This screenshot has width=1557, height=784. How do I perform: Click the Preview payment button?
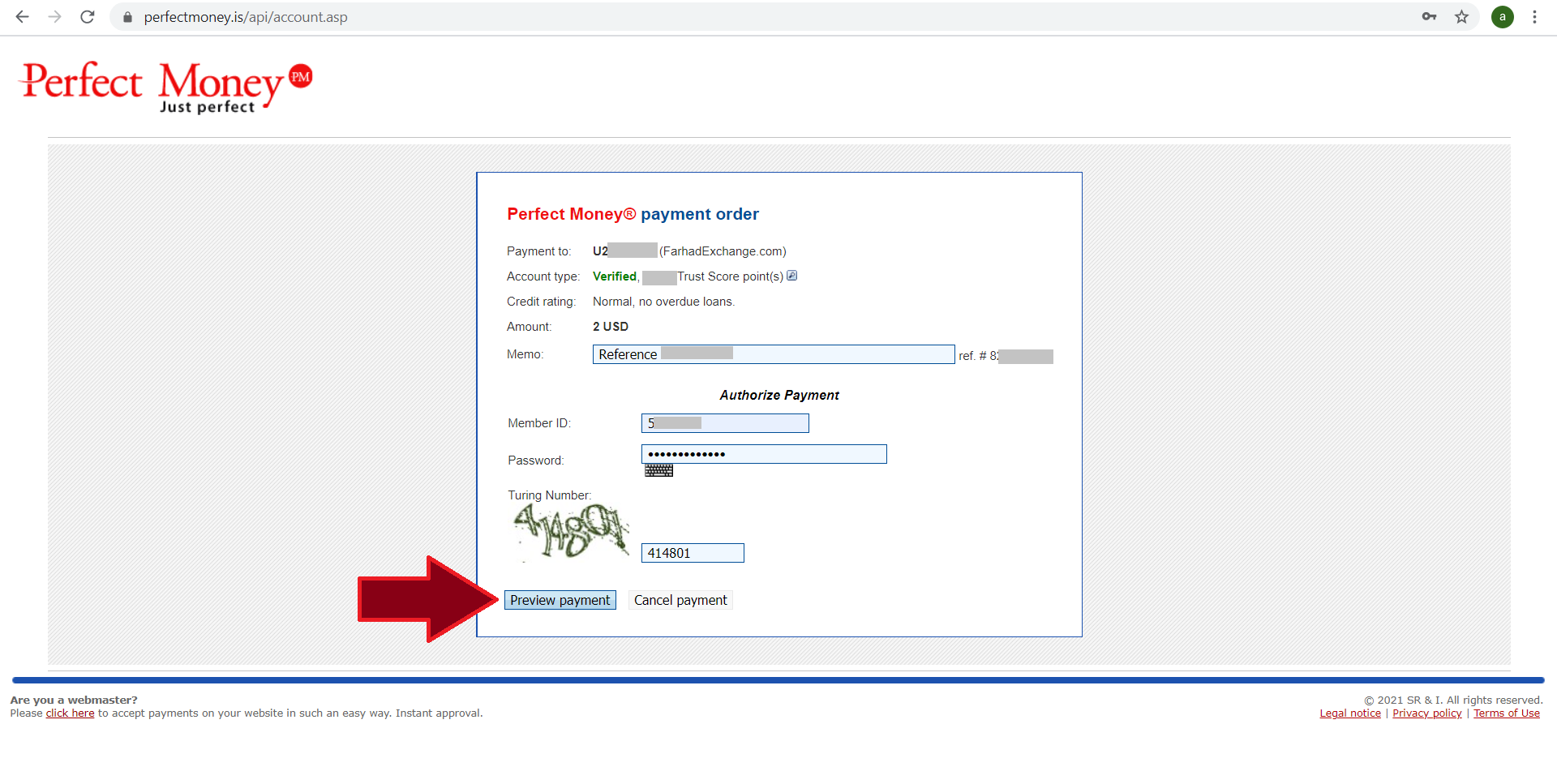click(560, 600)
